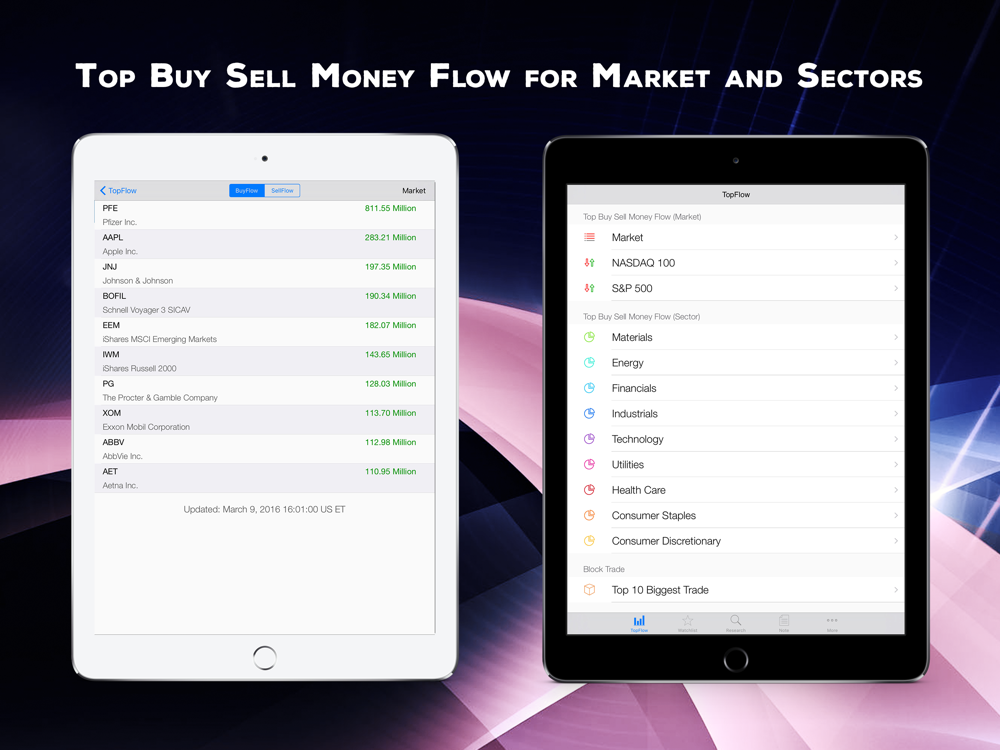The height and width of the screenshot is (750, 1000).
Task: Click the Energy pie icon
Action: [589, 363]
